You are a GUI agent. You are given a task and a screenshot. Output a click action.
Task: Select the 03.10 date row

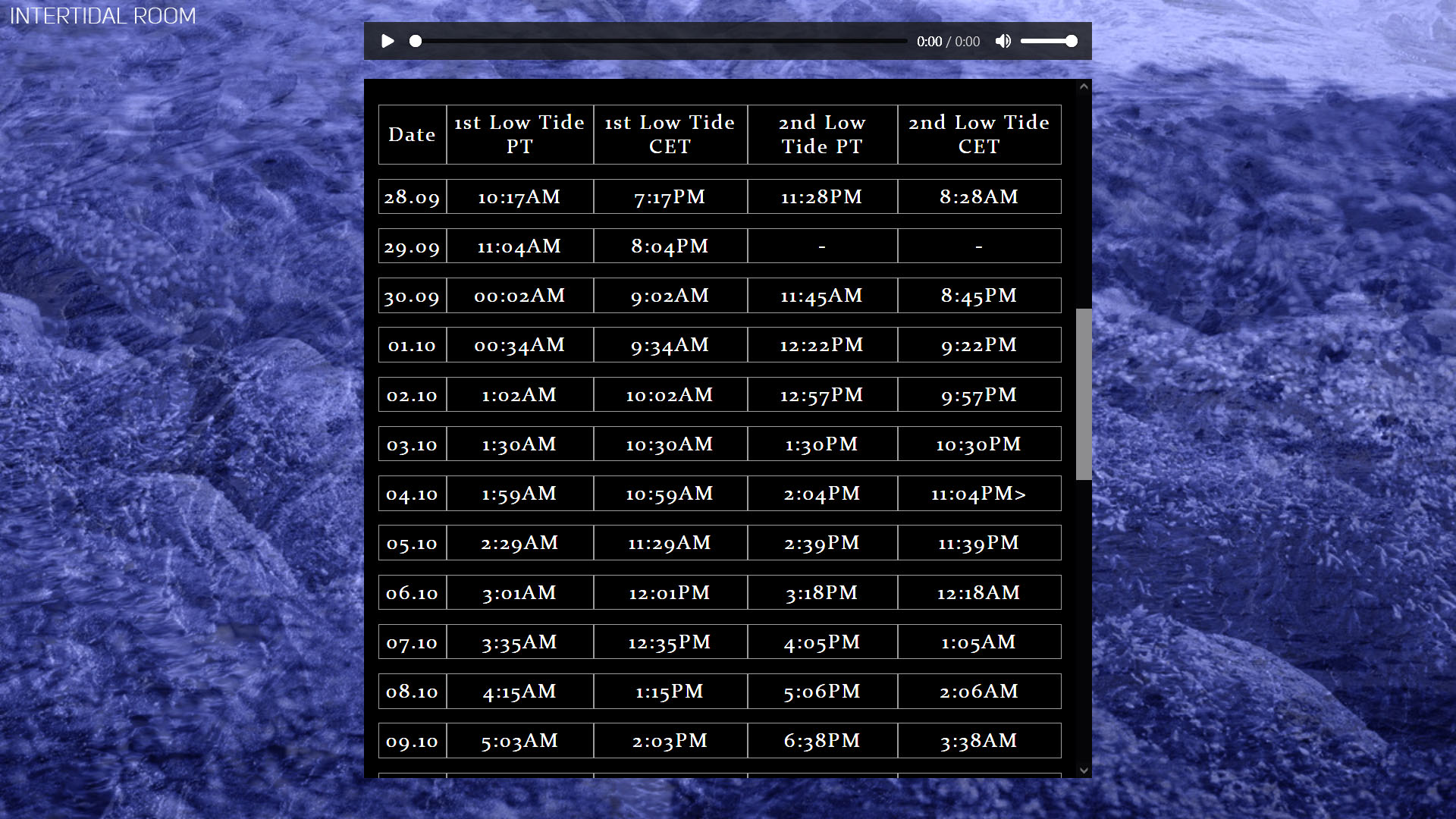coord(412,444)
